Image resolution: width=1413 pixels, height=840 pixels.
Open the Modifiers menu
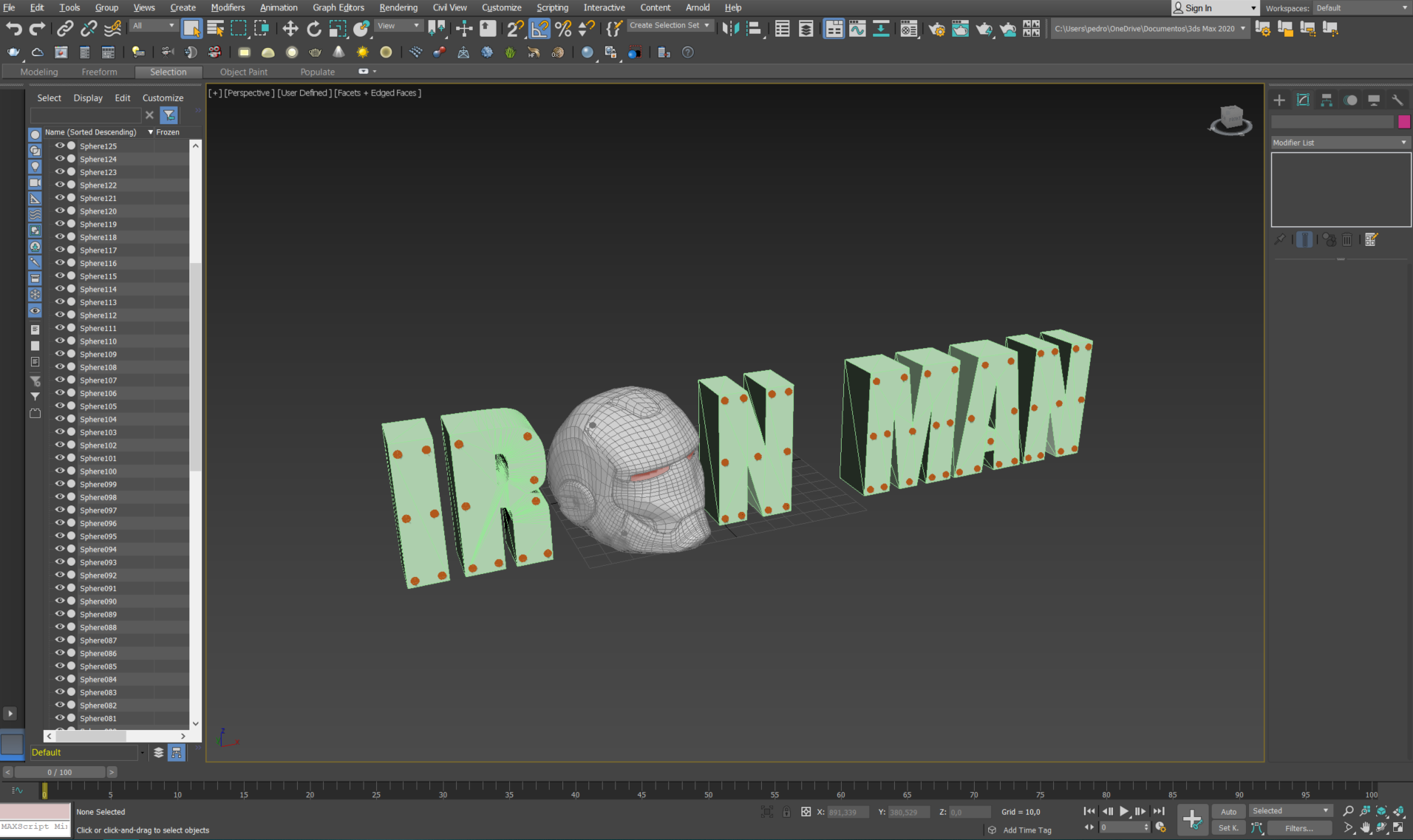click(228, 7)
